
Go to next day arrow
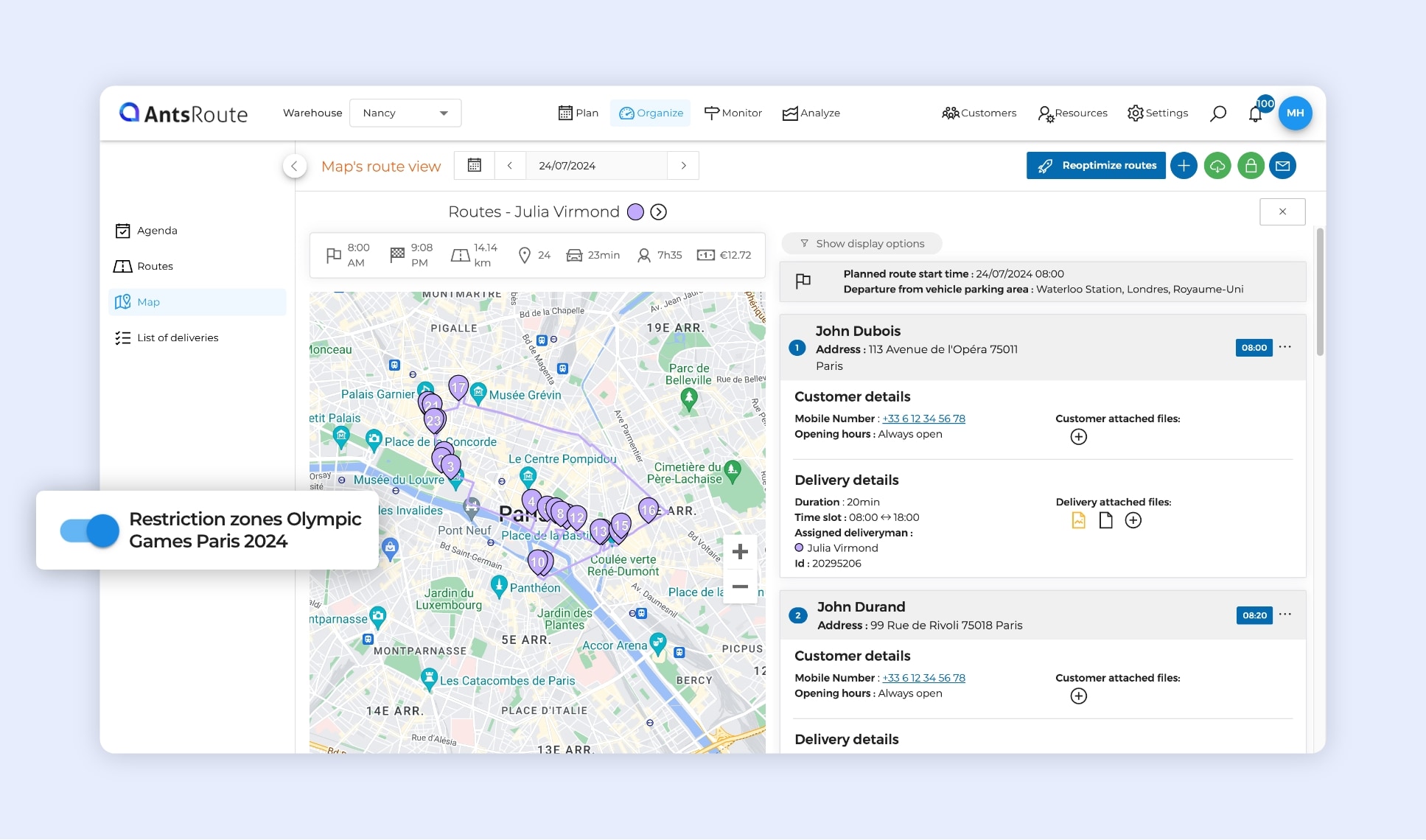coord(683,166)
